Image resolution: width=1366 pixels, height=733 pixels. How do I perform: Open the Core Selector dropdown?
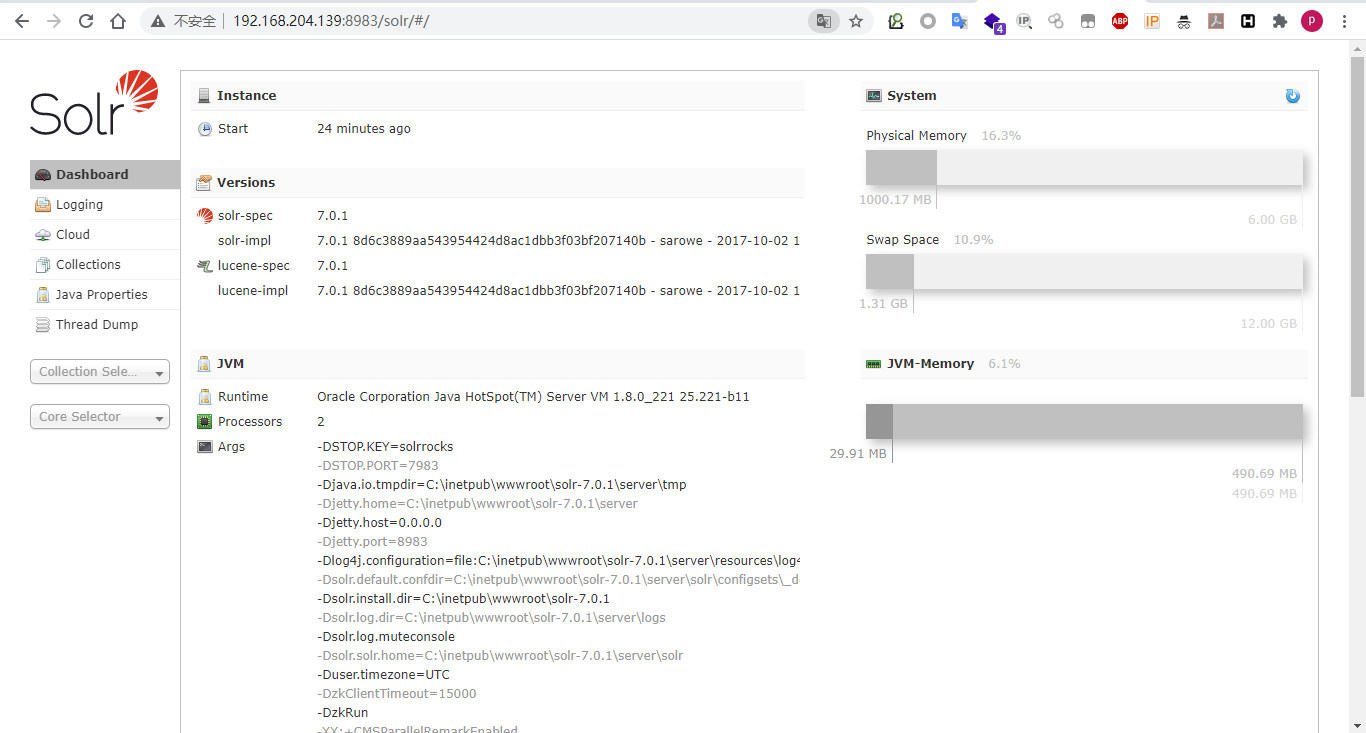click(99, 416)
